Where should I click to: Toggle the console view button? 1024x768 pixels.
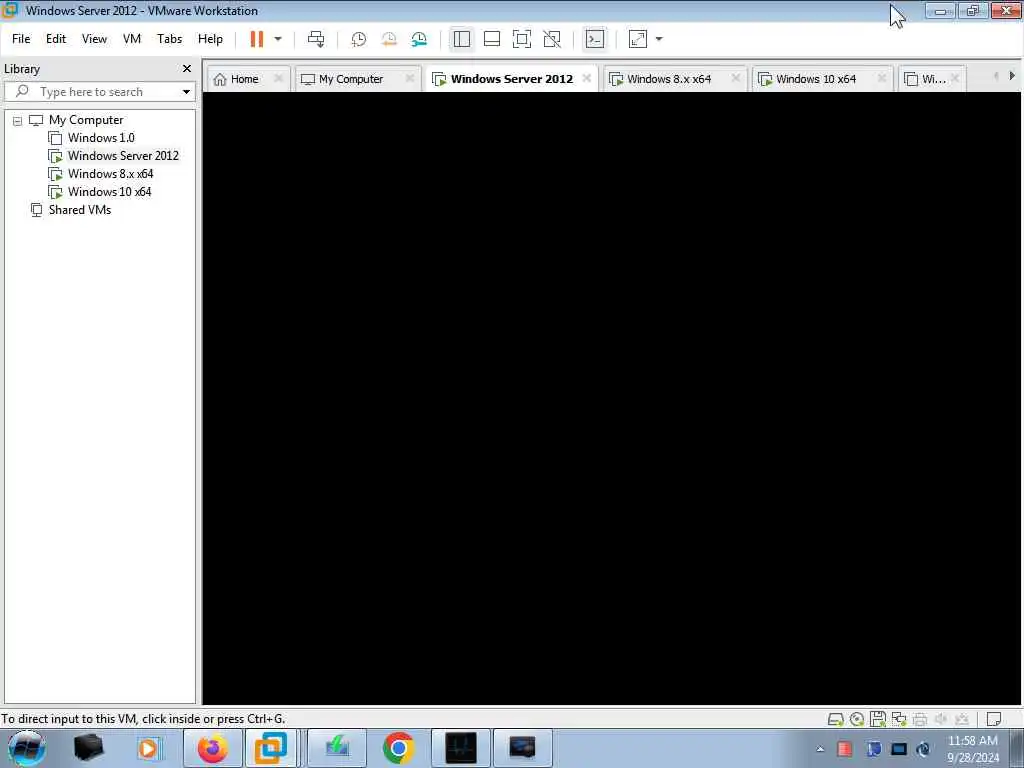point(594,39)
